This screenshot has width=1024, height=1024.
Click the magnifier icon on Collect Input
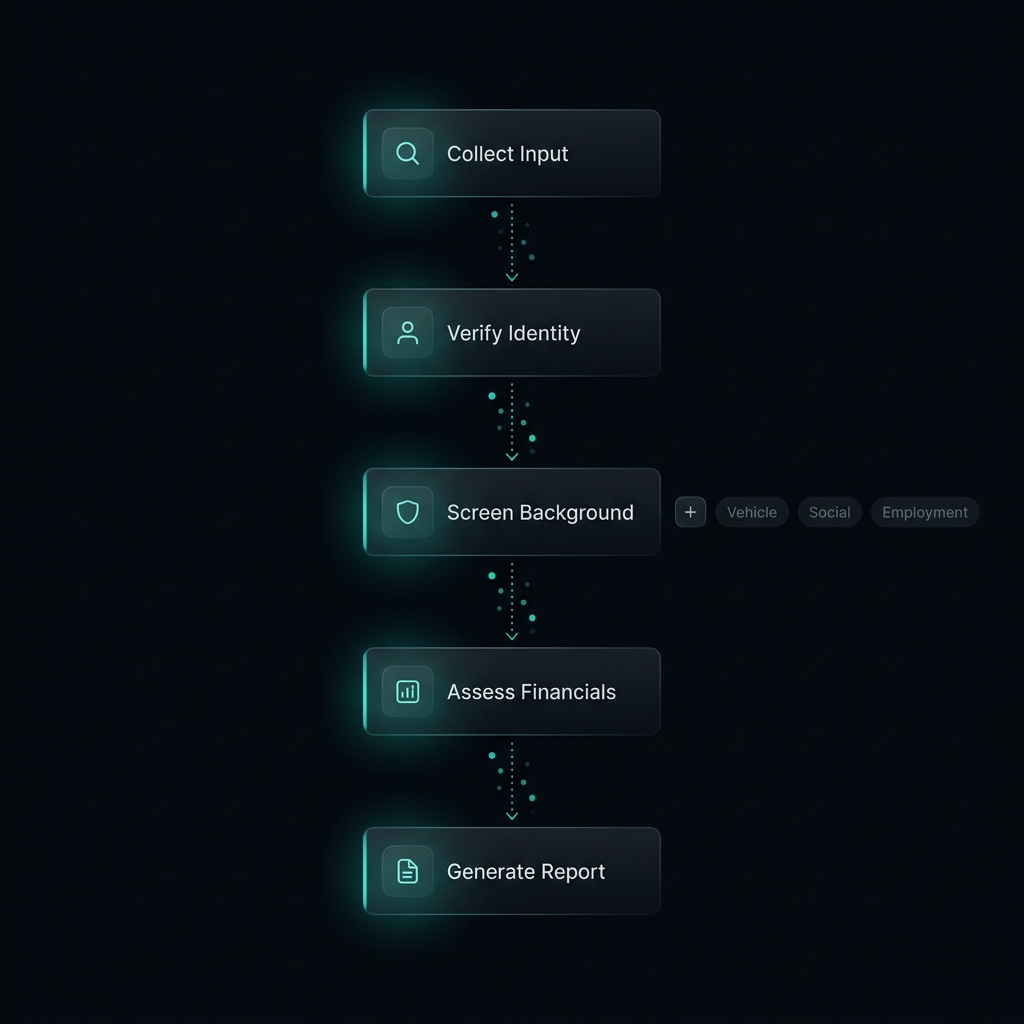pyautogui.click(x=408, y=153)
